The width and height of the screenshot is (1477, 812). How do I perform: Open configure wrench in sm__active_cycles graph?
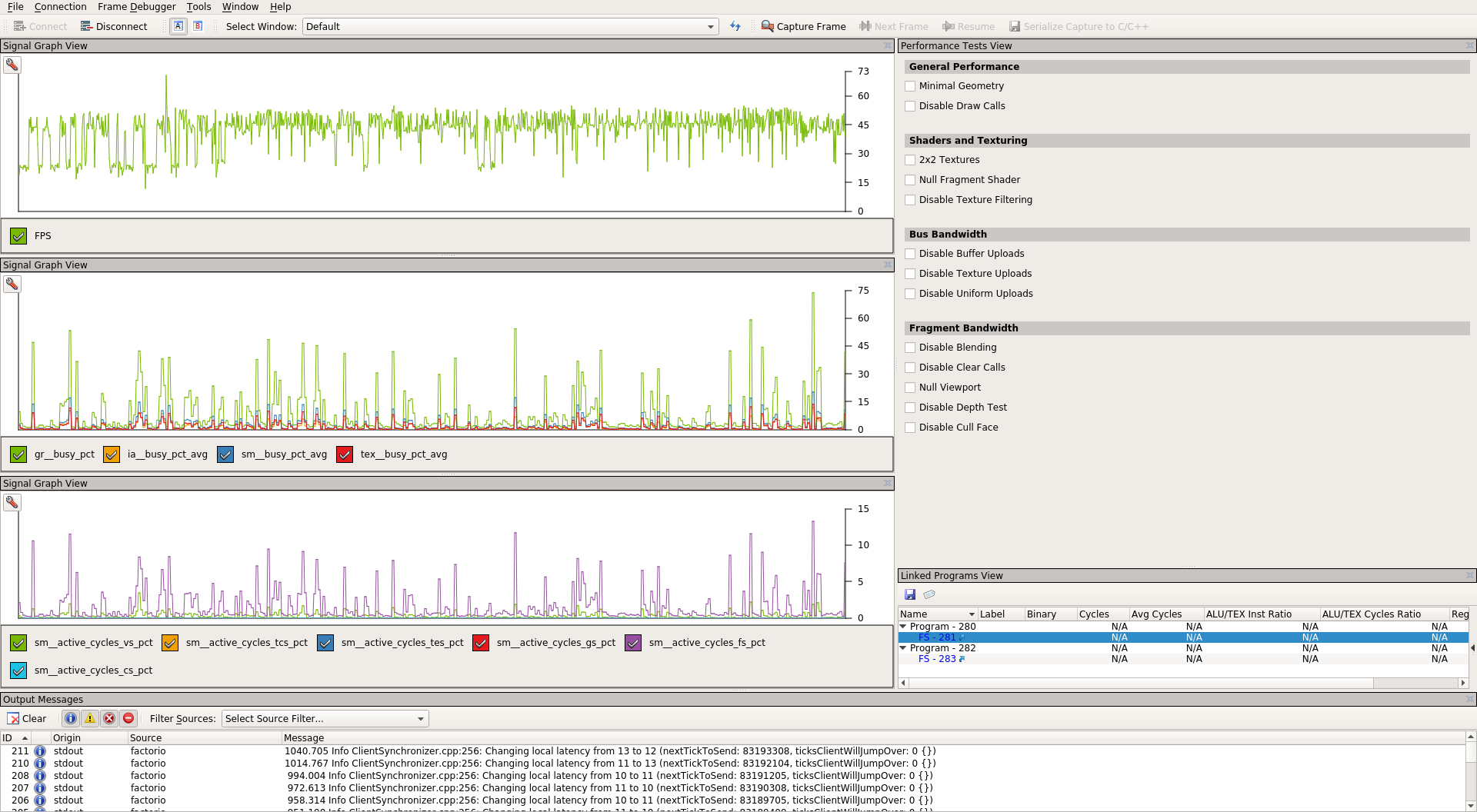pyautogui.click(x=12, y=502)
